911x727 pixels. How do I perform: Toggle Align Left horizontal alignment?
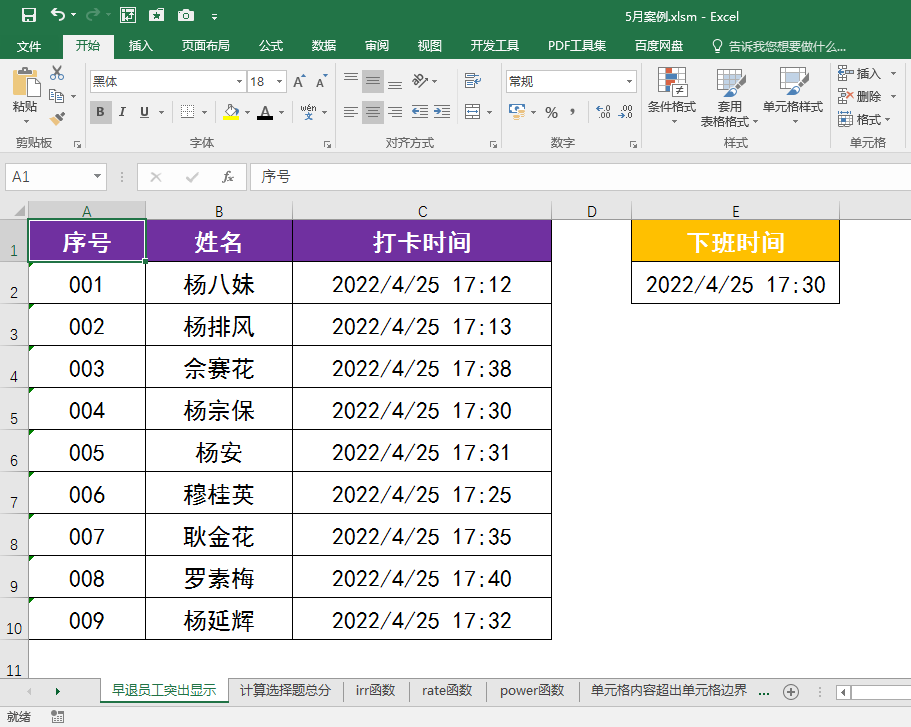[x=350, y=112]
